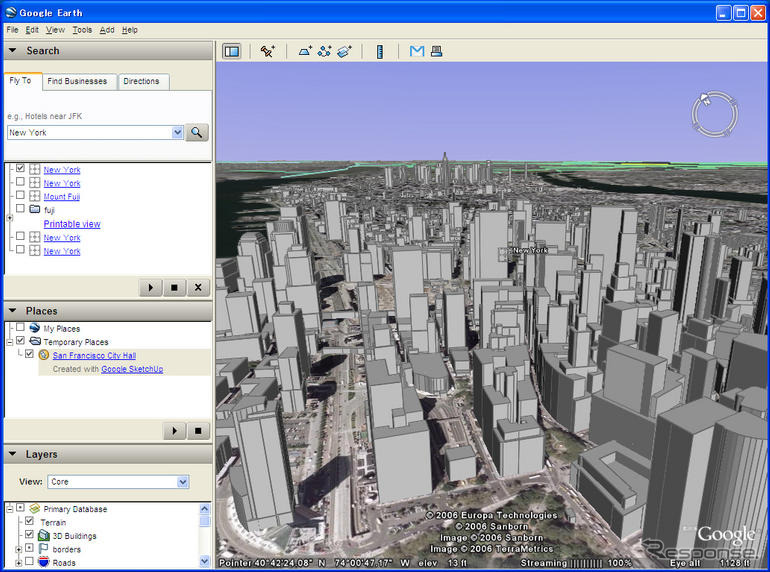This screenshot has width=770, height=572.
Task: Enable the Roads layer checkbox
Action: click(x=29, y=563)
